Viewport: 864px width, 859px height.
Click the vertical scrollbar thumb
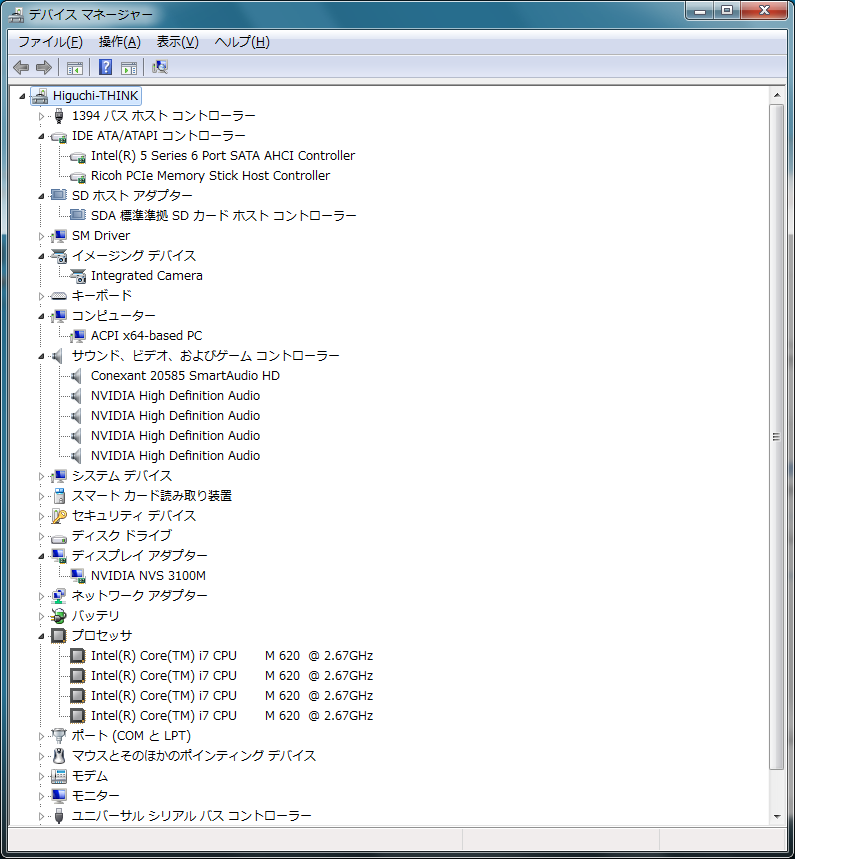[776, 437]
